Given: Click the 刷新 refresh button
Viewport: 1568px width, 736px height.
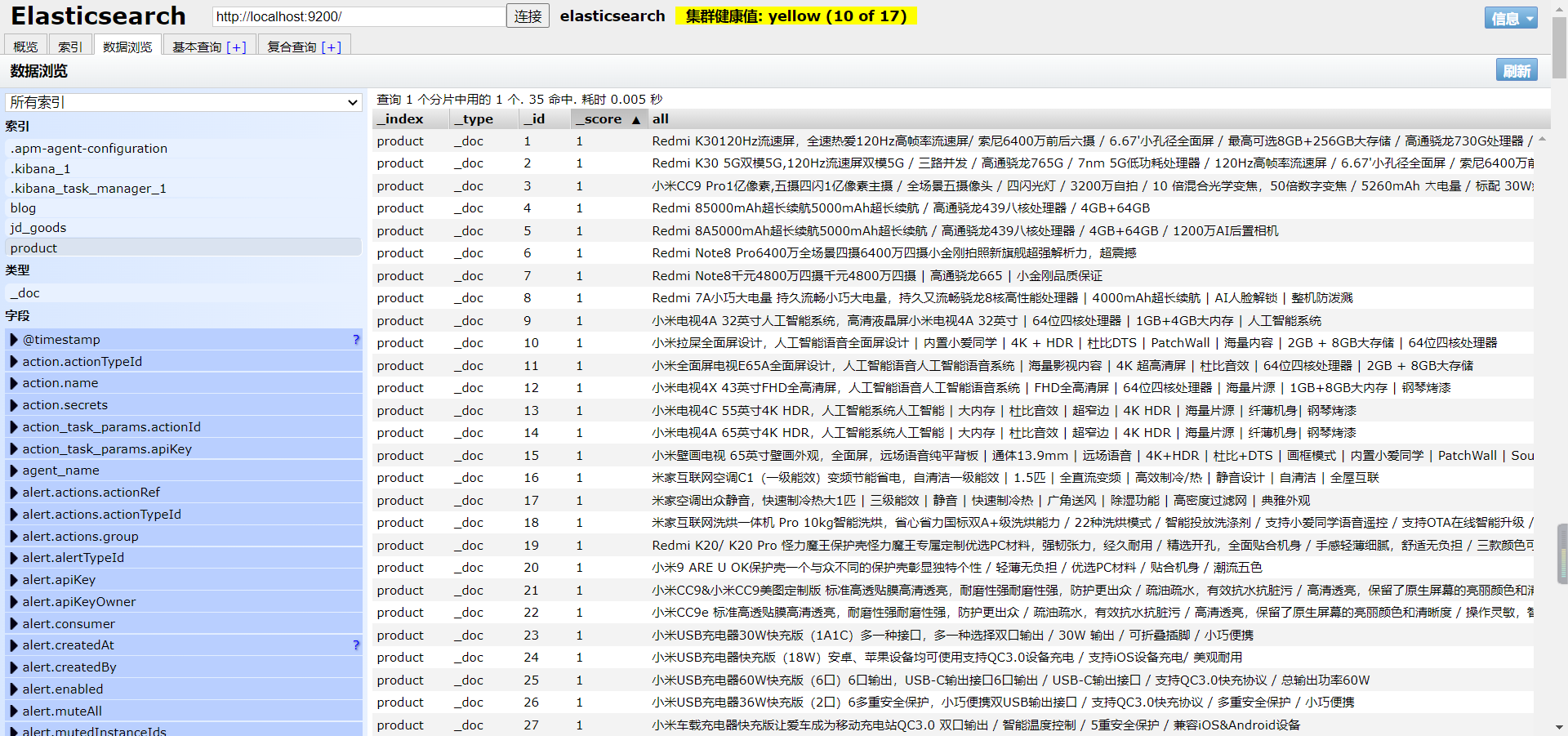Looking at the screenshot, I should click(x=1517, y=70).
